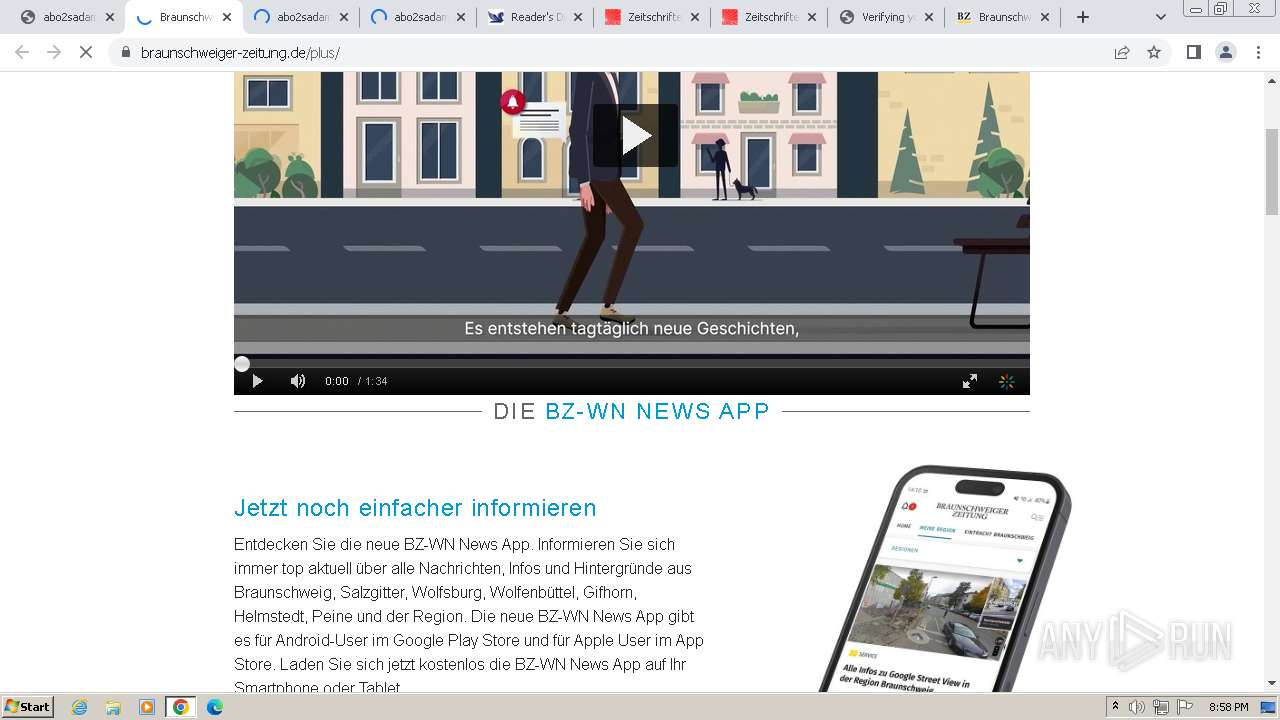Stop loading the page with the X button
1280x720 pixels.
pyautogui.click(x=86, y=52)
